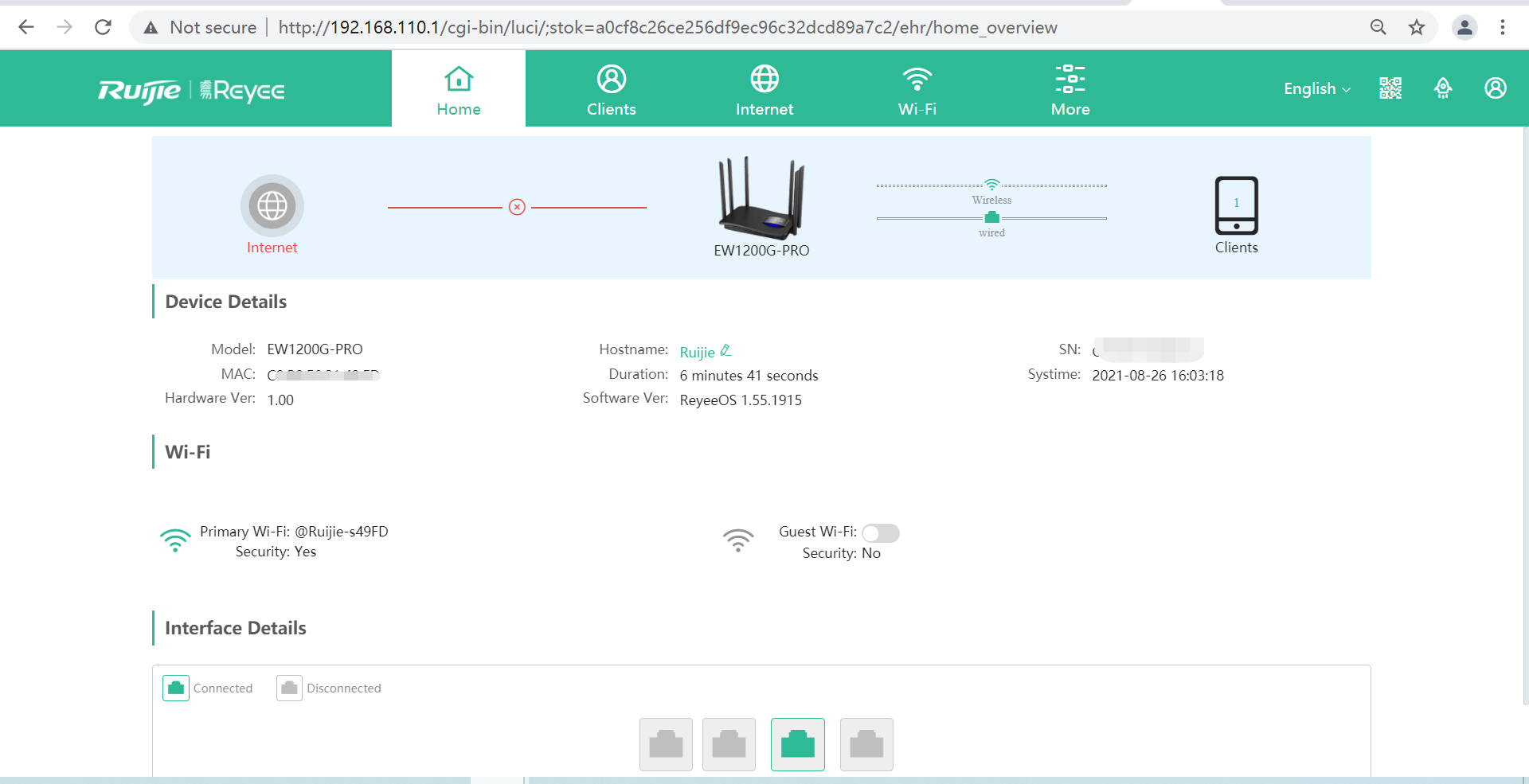Click the rocket icon in header

1443,88
